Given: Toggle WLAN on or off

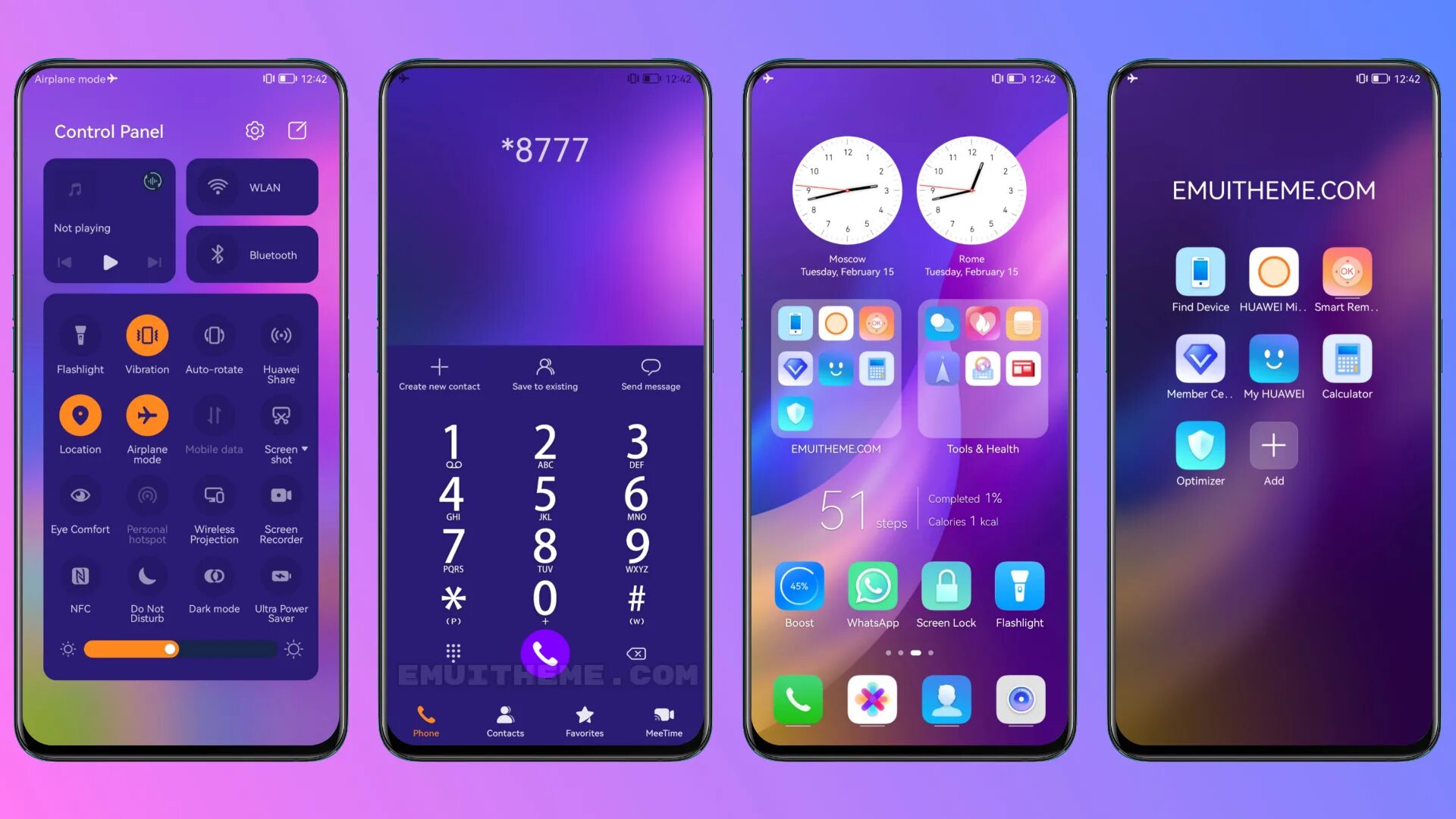Looking at the screenshot, I should (x=252, y=188).
